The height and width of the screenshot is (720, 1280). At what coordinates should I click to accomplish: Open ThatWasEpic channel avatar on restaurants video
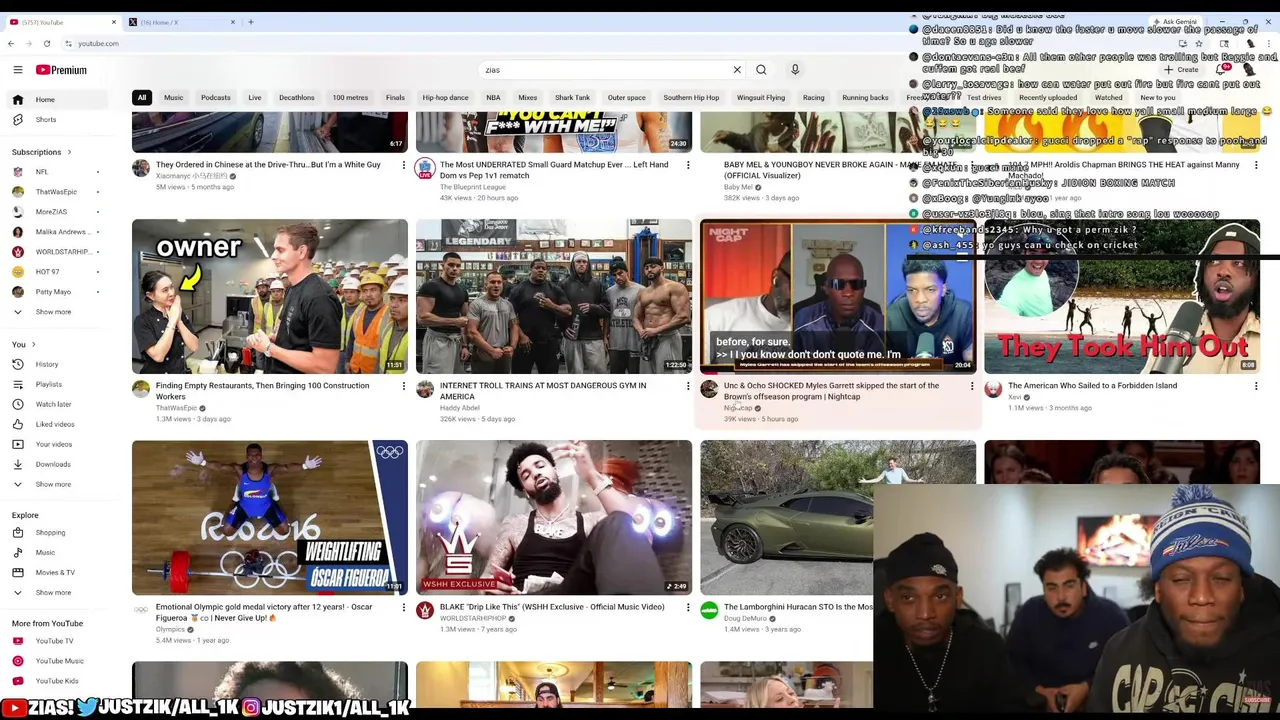point(141,389)
